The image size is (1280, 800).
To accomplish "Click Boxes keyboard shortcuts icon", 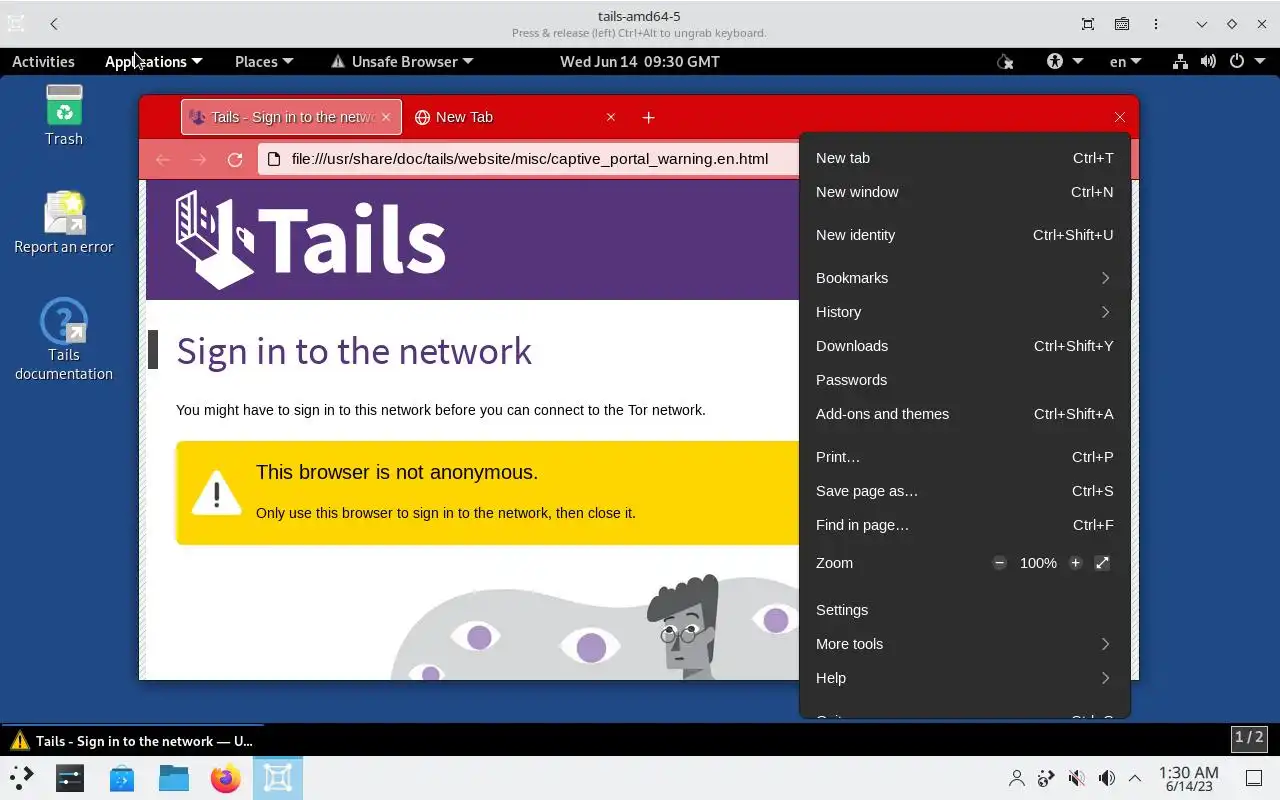I will tap(1122, 24).
